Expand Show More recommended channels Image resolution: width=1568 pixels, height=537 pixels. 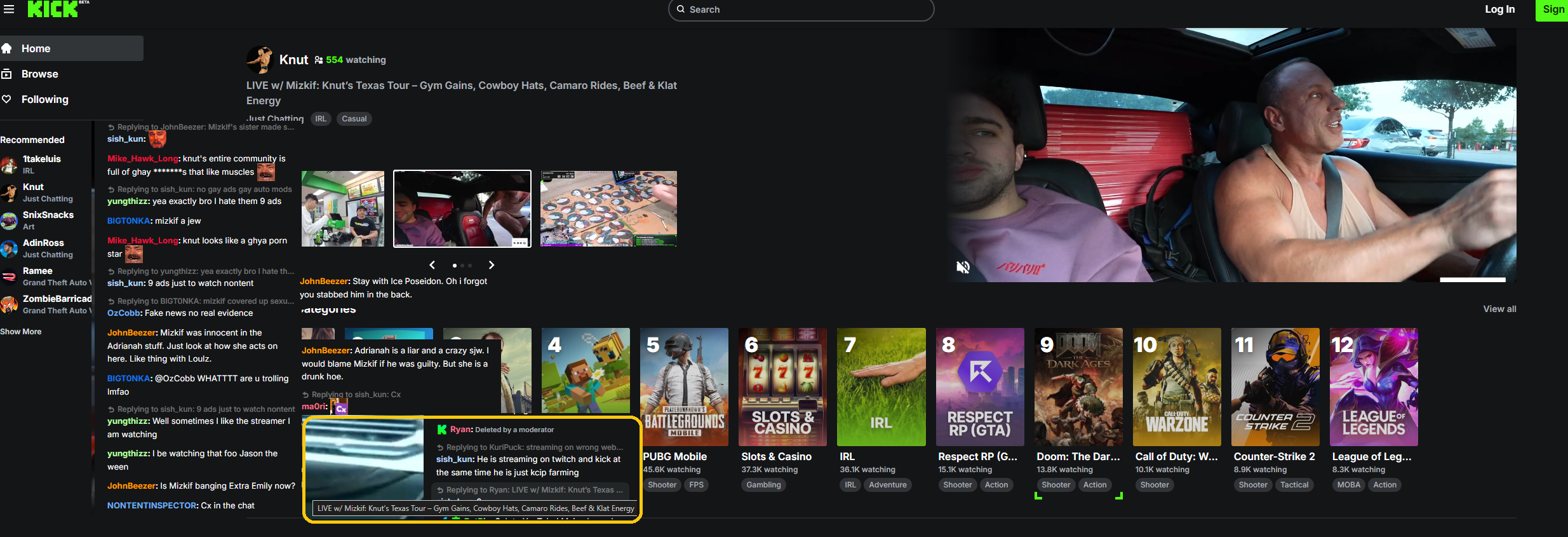(21, 332)
